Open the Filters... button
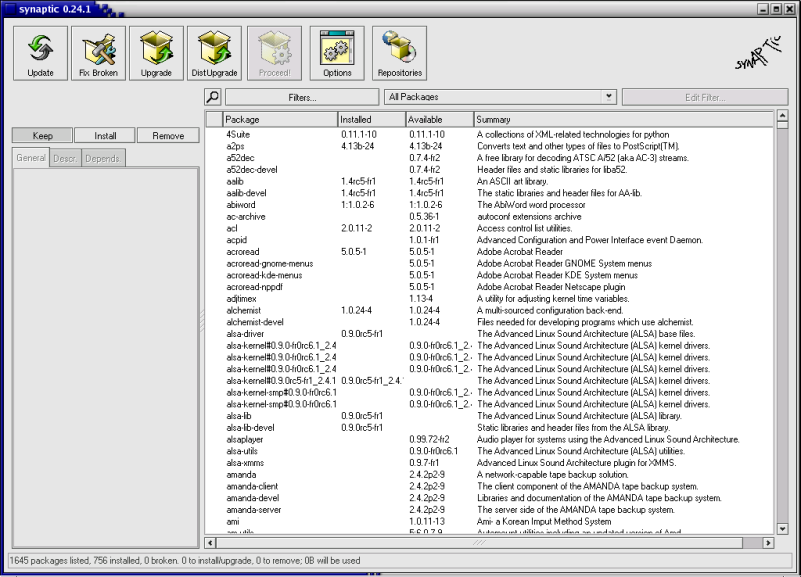This screenshot has width=801, height=577. 302,97
